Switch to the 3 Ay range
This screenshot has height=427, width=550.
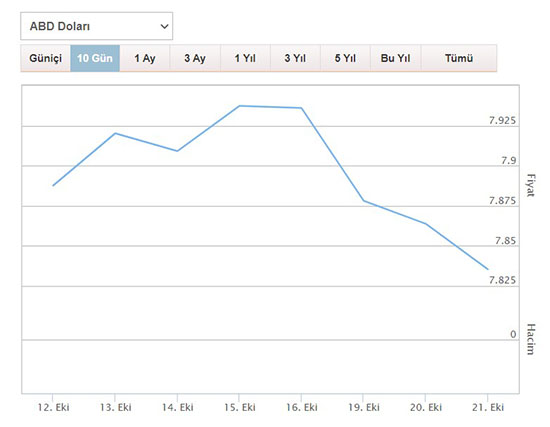click(x=195, y=58)
